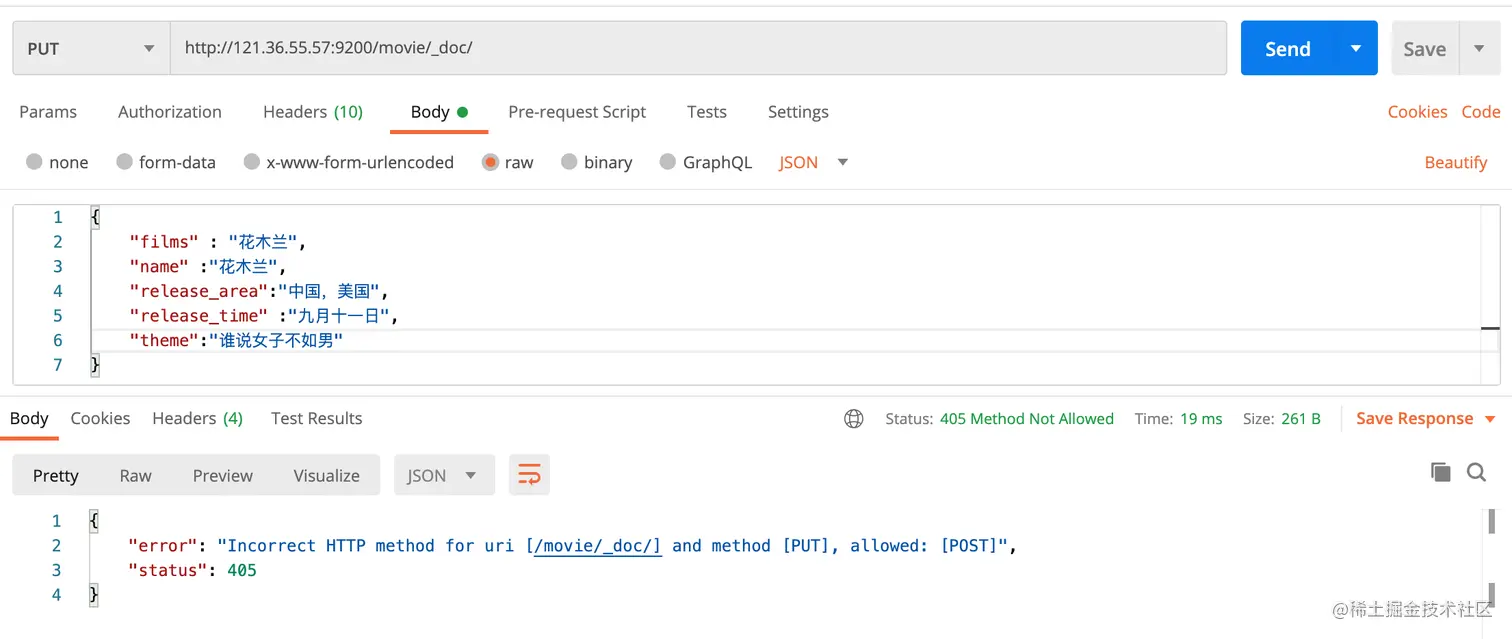The width and height of the screenshot is (1512, 639).
Task: Switch response view to Visualize
Action: [326, 475]
